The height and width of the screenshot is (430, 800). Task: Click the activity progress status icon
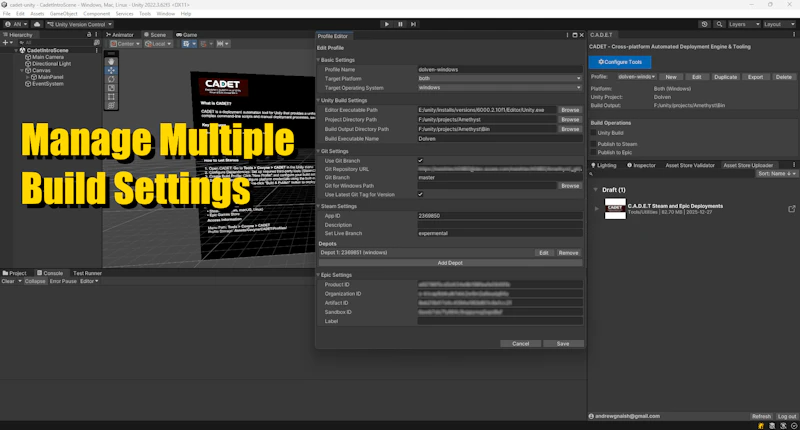794,426
